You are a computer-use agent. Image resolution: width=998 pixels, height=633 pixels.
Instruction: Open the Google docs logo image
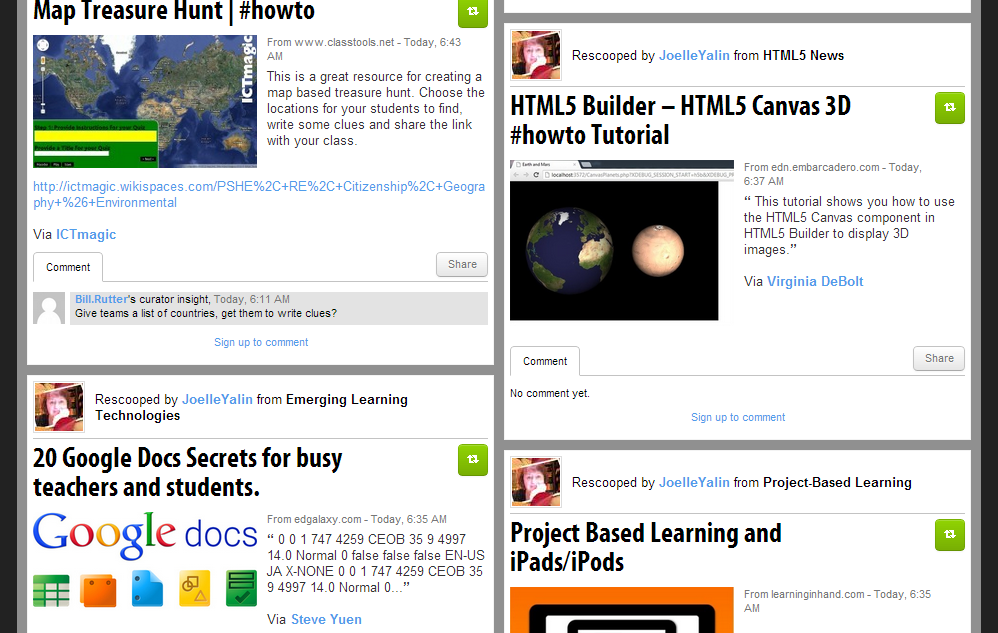pos(145,560)
